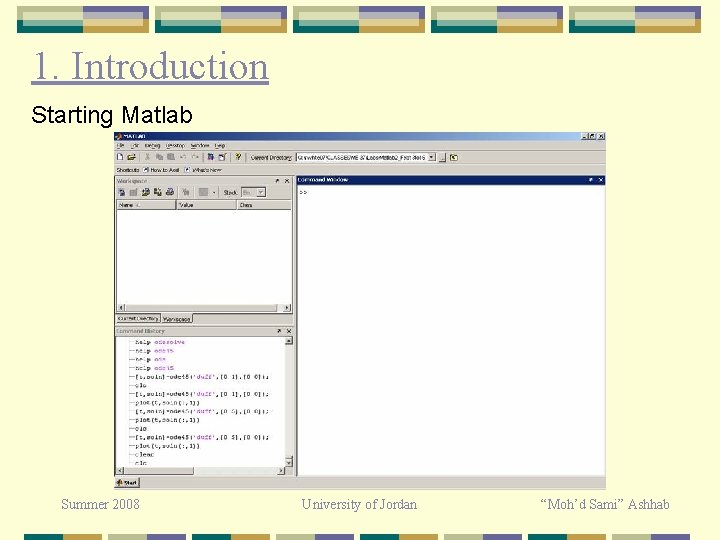720x540 pixels.
Task: Click the Command Window prompt
Action: click(303, 192)
